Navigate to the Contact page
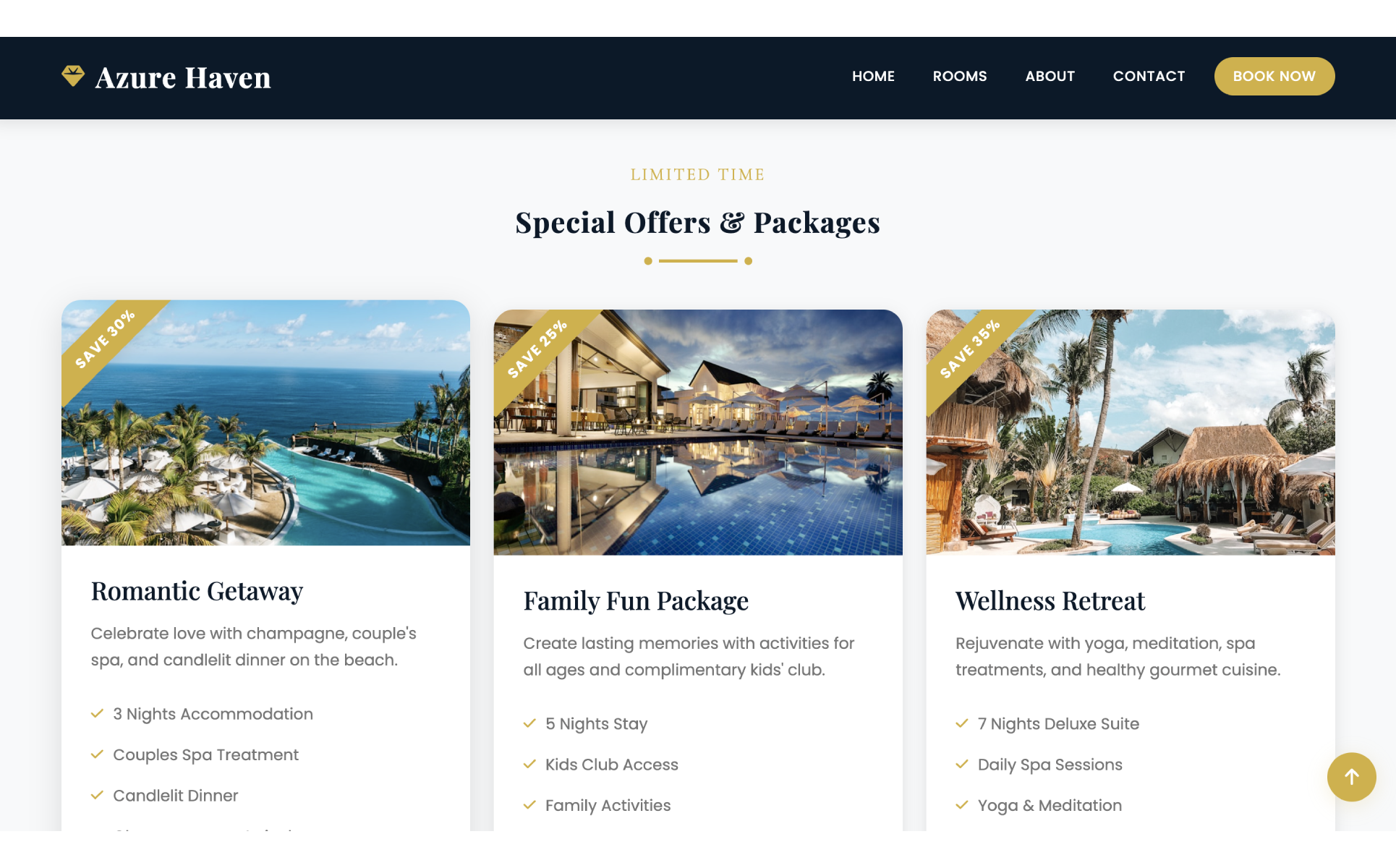The width and height of the screenshot is (1396, 868). 1149,76
